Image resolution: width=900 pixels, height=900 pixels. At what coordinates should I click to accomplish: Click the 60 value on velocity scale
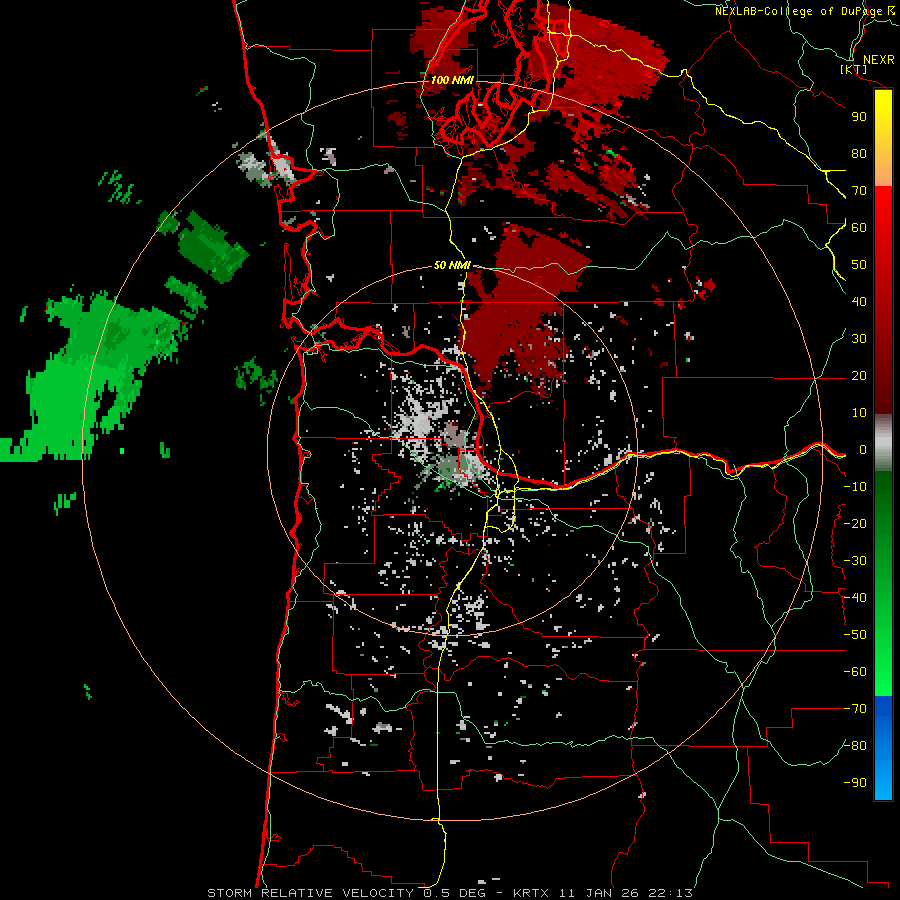click(x=859, y=227)
